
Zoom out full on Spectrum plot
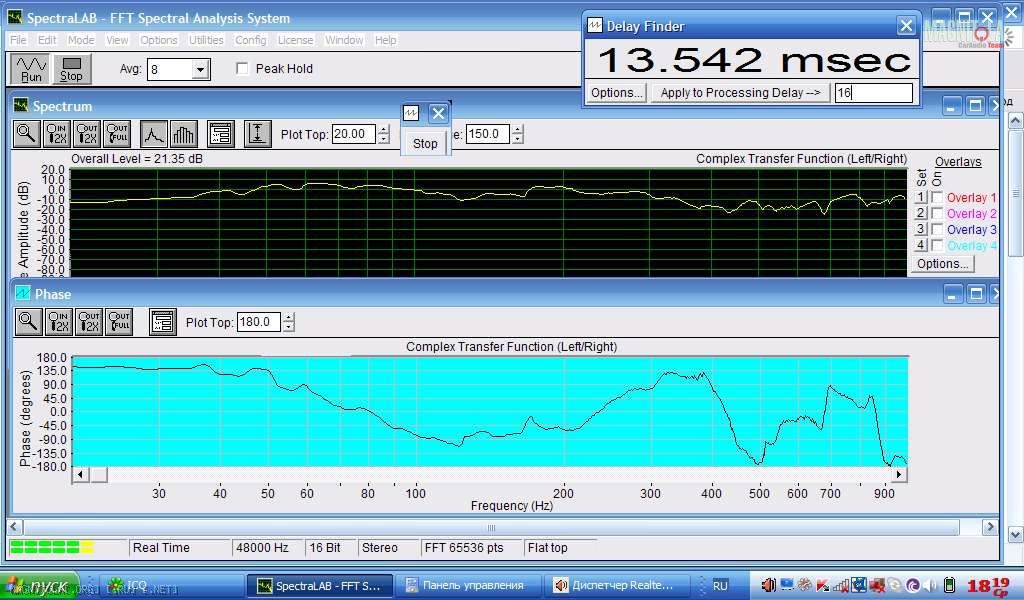tap(117, 133)
